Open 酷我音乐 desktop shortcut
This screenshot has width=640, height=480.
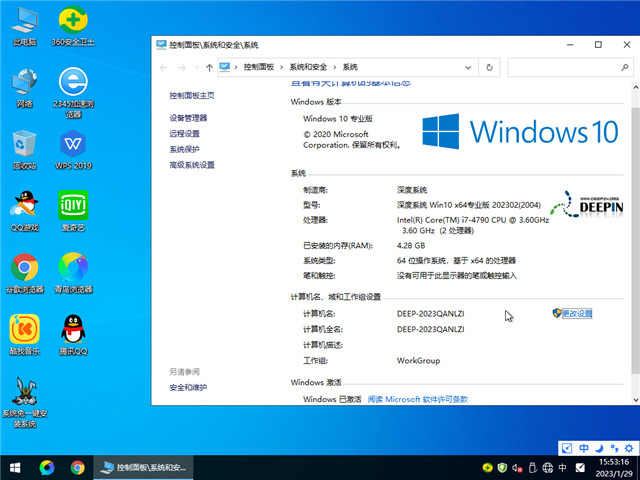tap(24, 335)
